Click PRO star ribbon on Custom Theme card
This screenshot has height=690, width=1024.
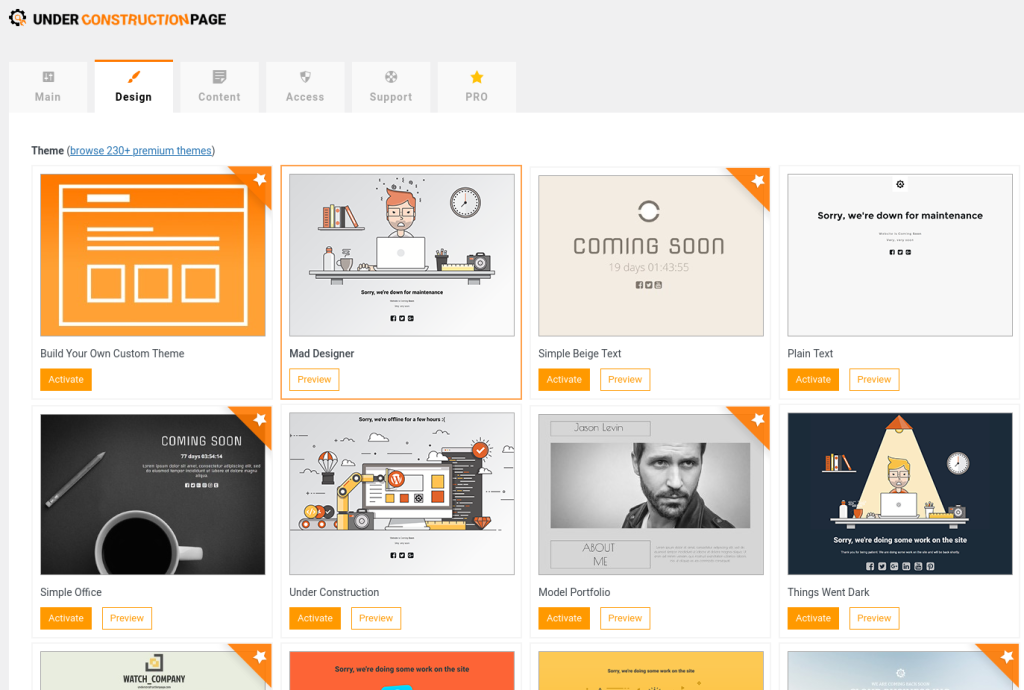click(x=257, y=181)
